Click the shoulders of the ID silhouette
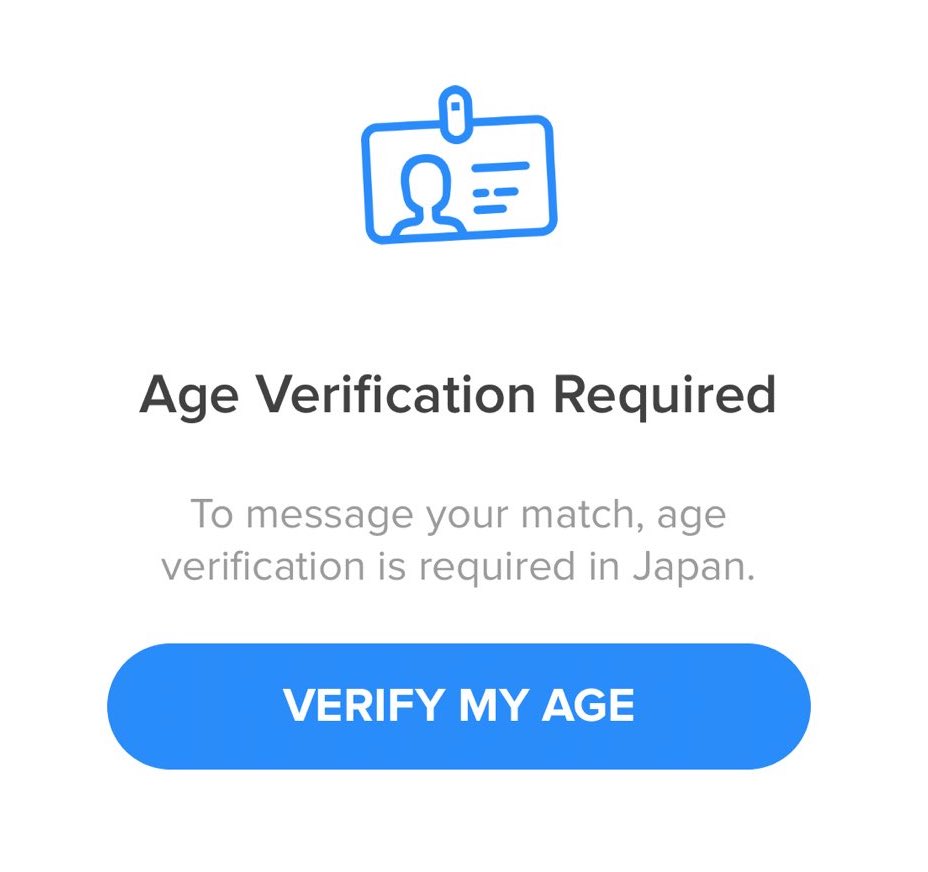Screen dimensions: 928x872 click(427, 222)
